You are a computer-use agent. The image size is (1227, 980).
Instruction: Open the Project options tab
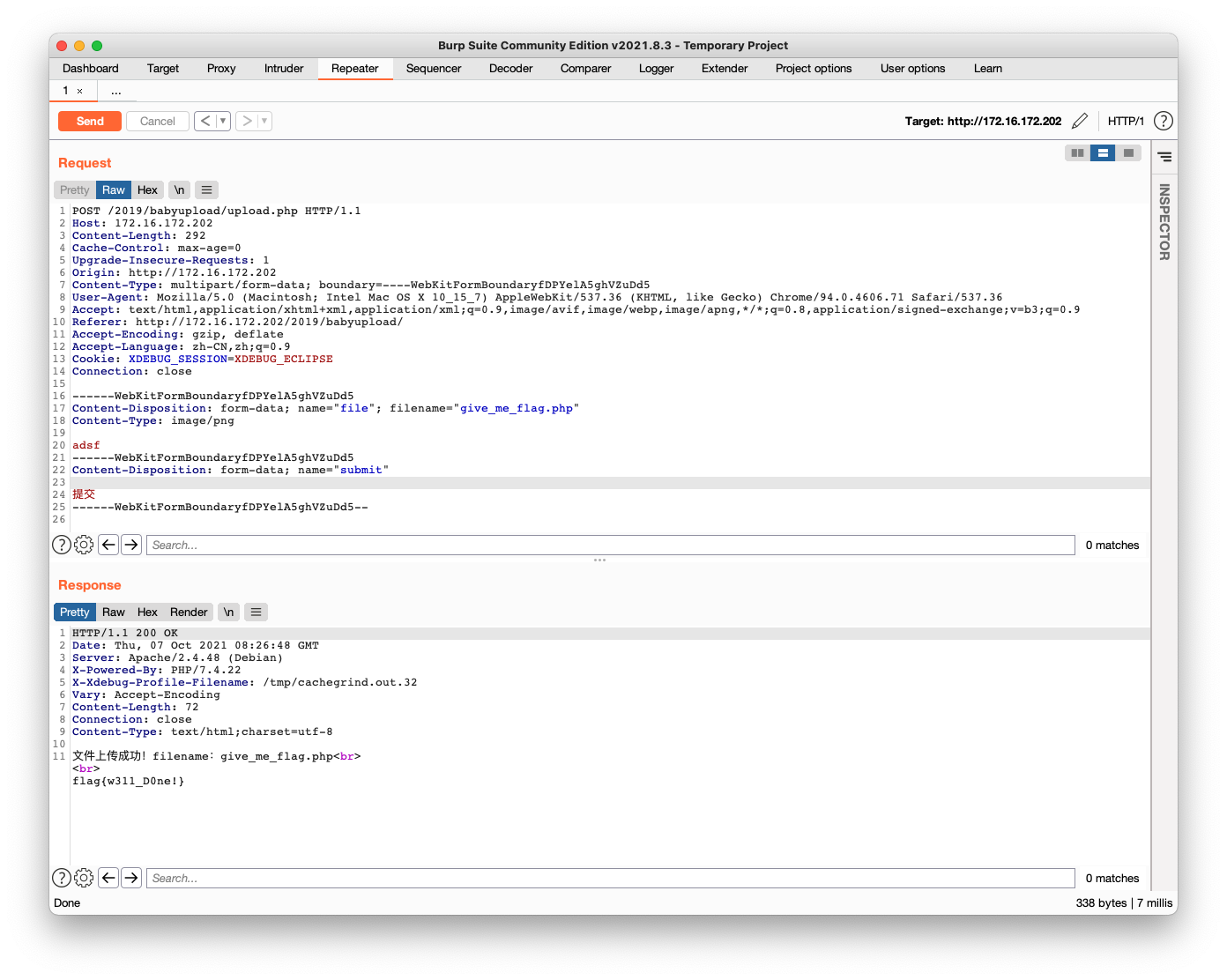(814, 69)
